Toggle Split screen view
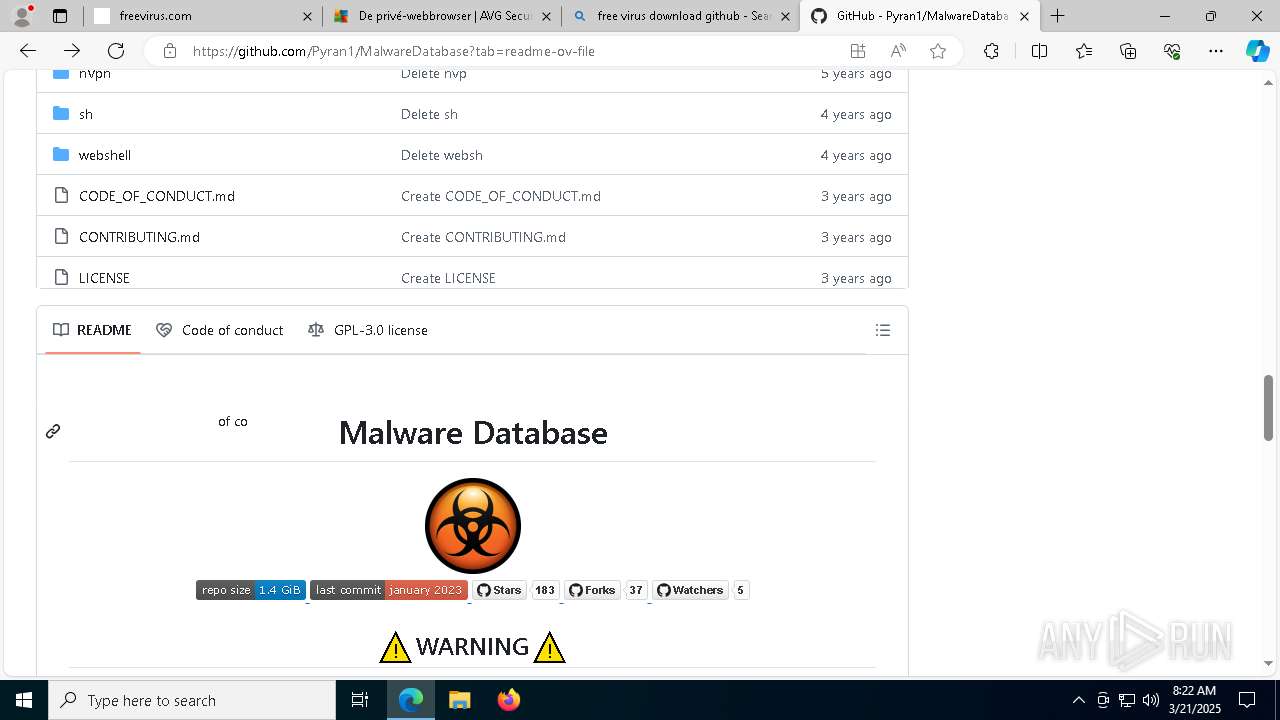This screenshot has width=1280, height=720. [x=1039, y=51]
